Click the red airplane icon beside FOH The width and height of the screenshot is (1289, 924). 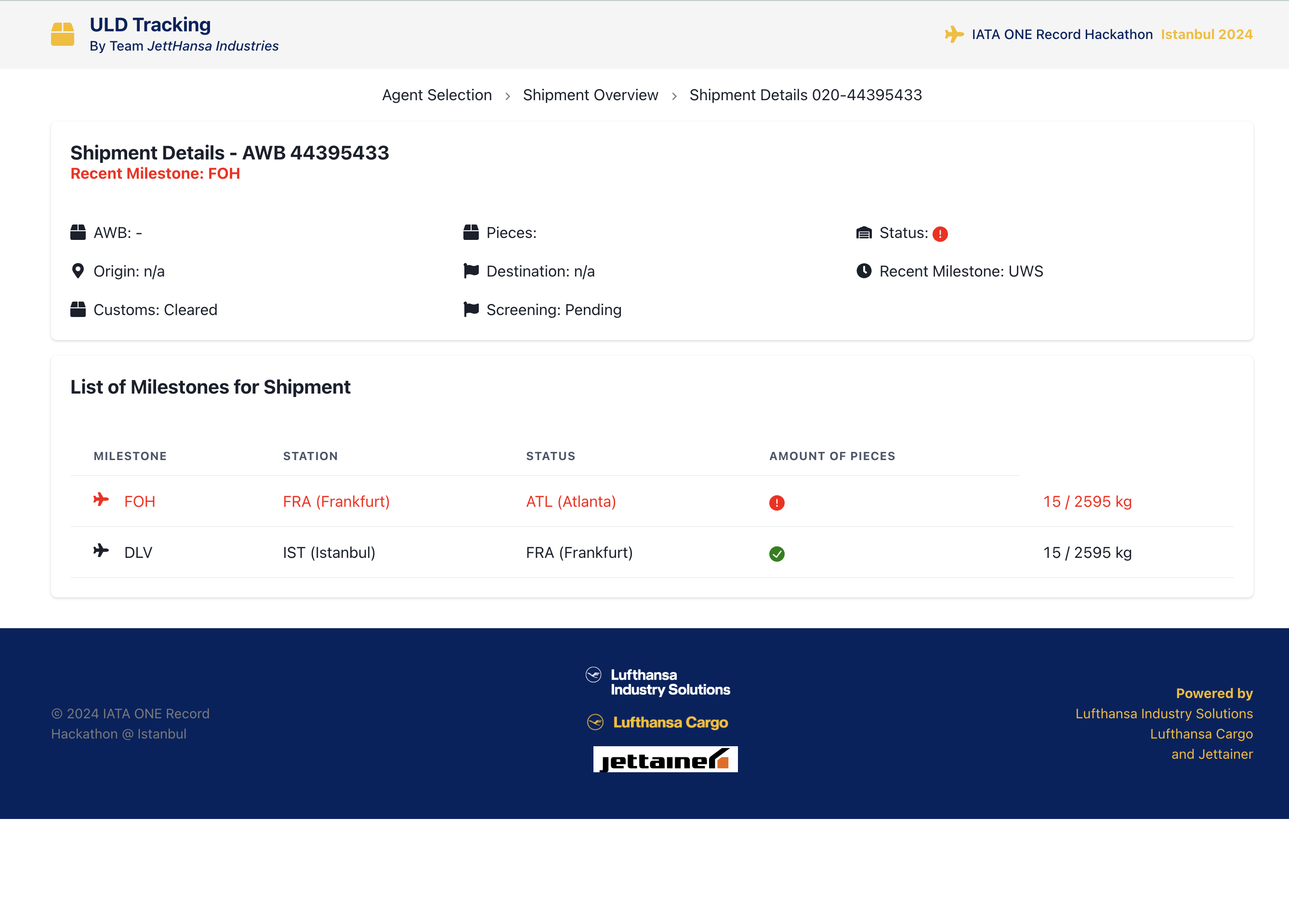click(101, 500)
